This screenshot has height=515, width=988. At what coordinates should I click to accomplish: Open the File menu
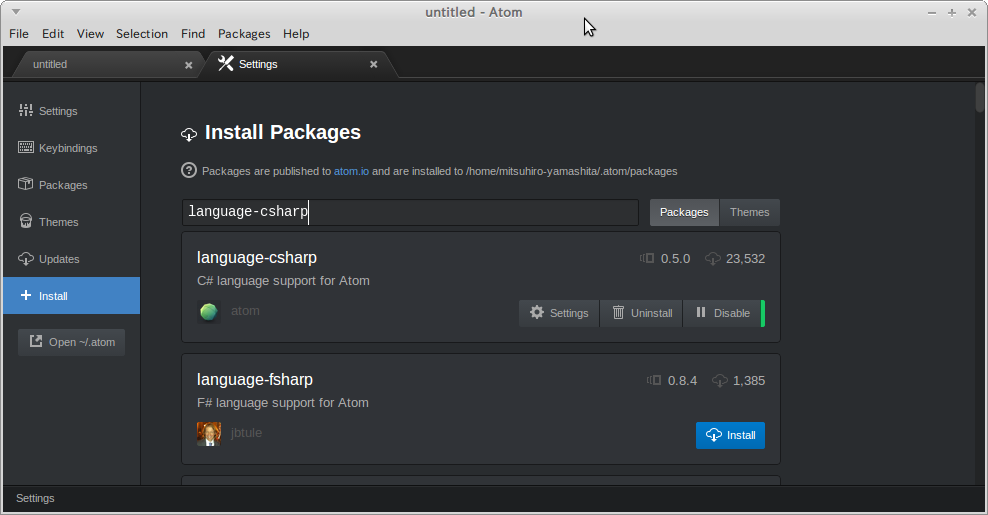(x=19, y=34)
